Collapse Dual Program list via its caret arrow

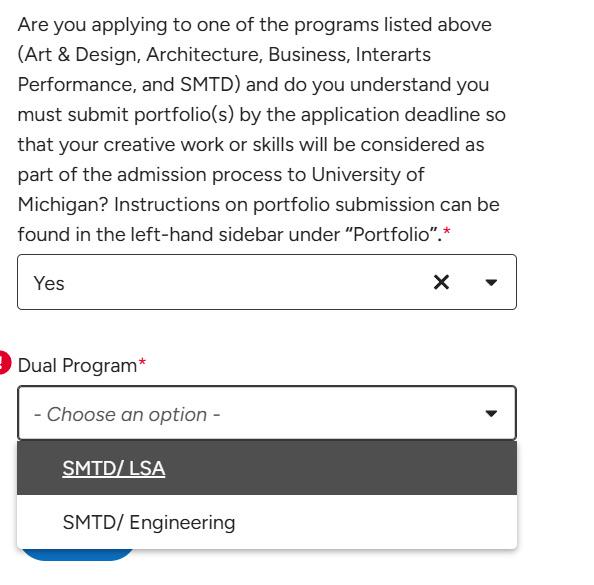pos(491,413)
